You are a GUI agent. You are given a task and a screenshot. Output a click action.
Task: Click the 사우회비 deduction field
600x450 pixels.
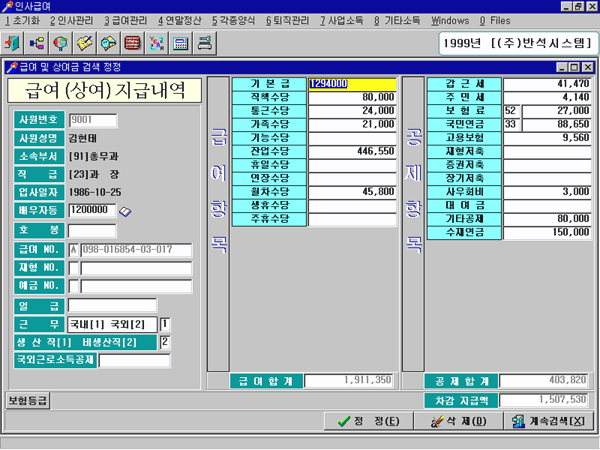546,190
